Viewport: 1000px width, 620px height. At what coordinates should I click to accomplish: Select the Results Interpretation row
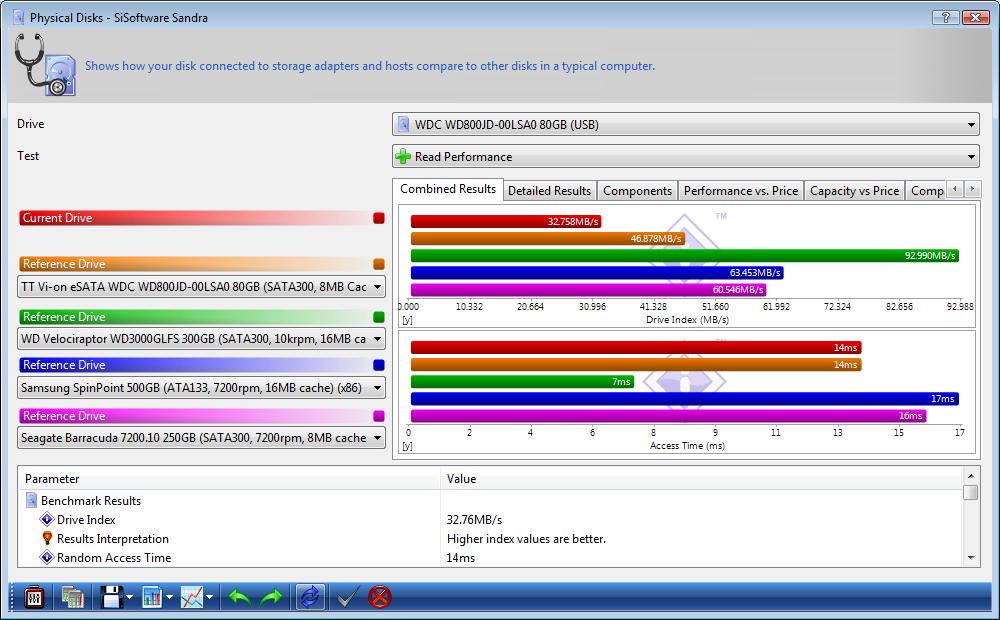[x=491, y=539]
